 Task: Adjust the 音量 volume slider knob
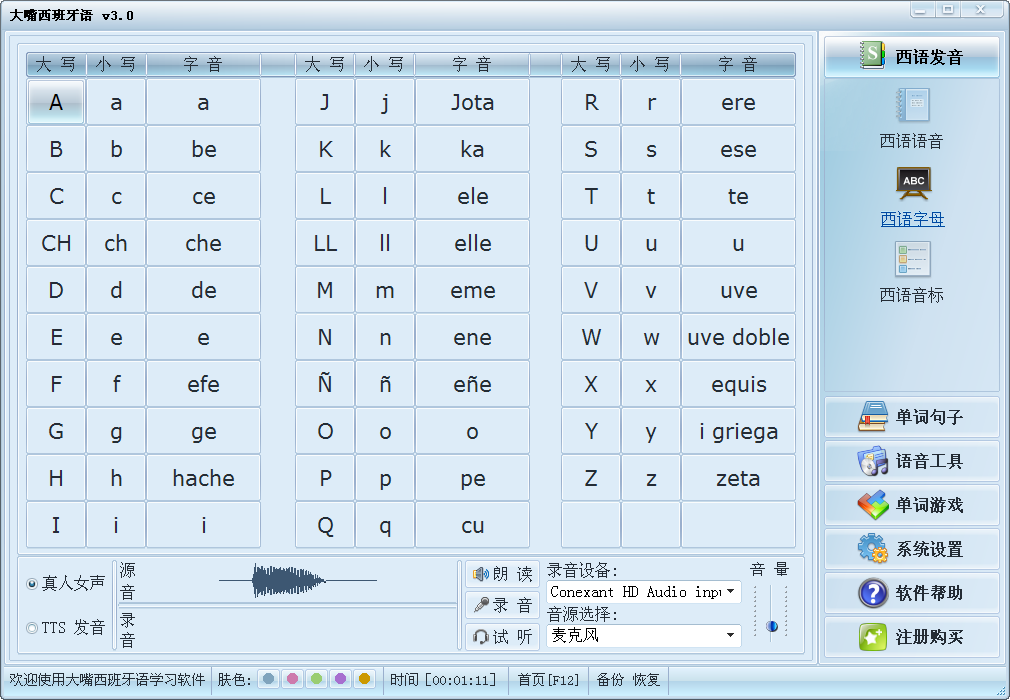772,626
